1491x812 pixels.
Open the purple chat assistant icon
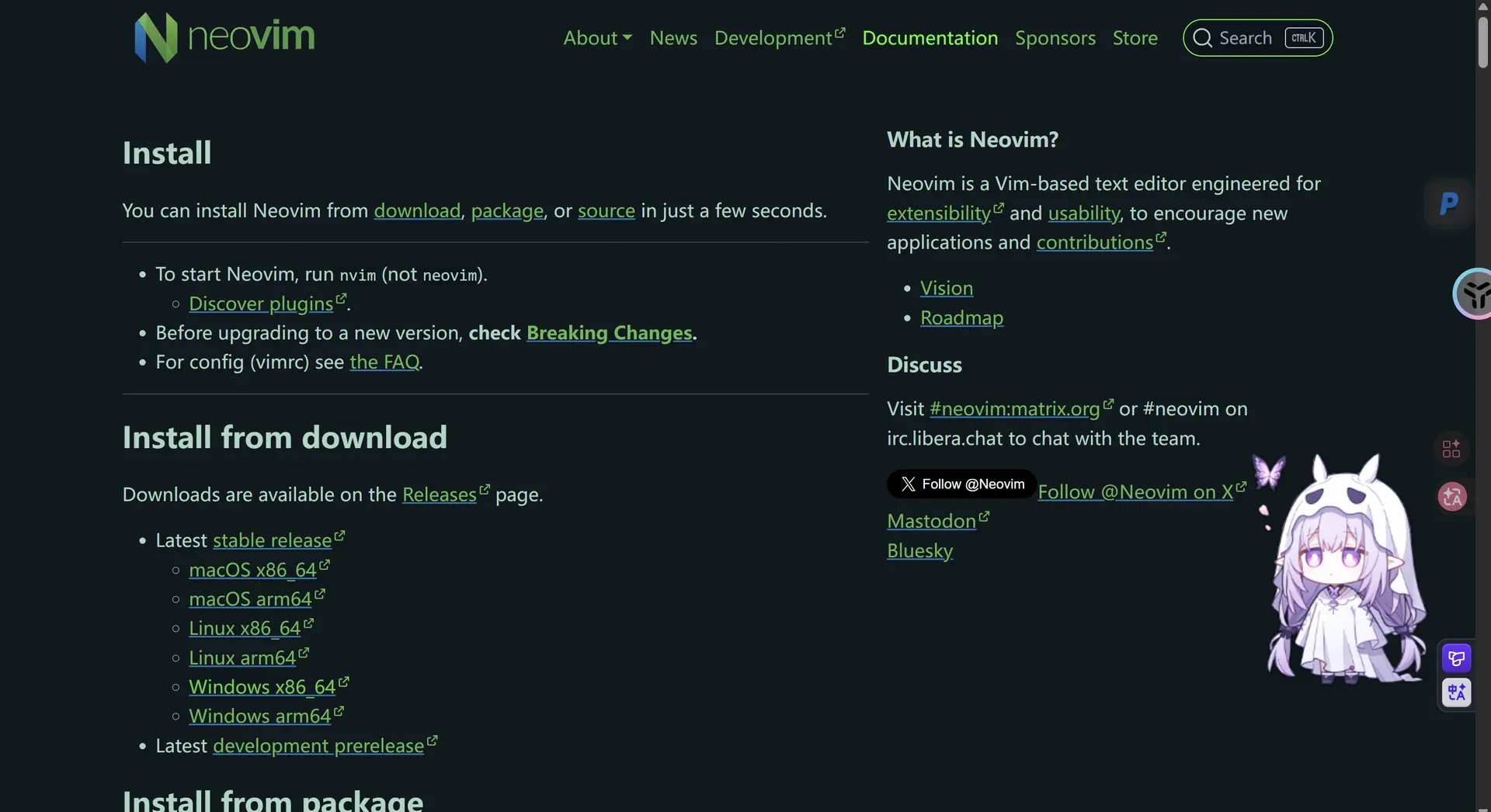tap(1456, 658)
